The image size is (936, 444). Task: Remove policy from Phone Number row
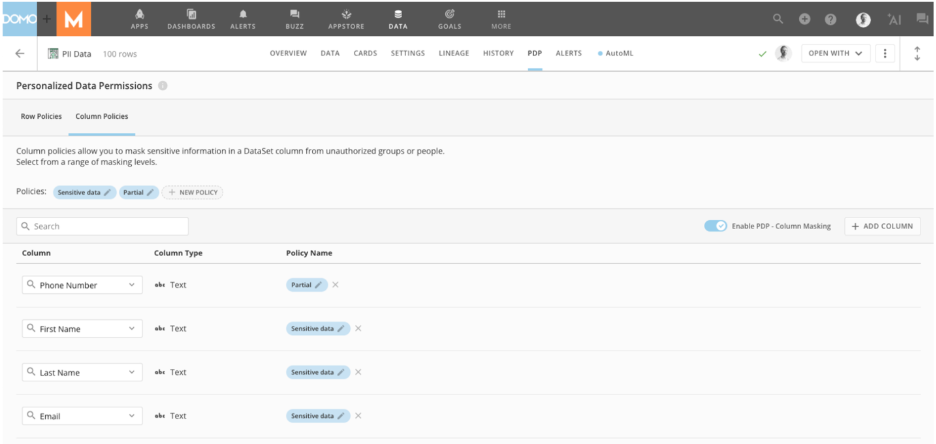335,285
